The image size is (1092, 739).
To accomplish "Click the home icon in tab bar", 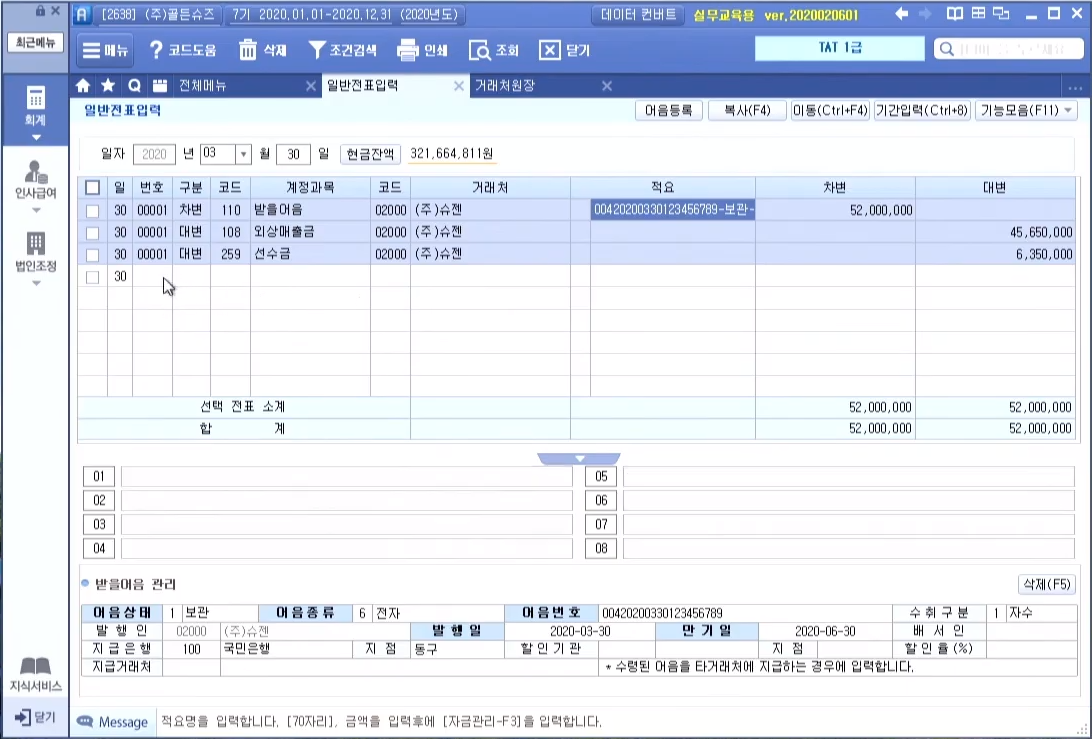I will (x=84, y=86).
